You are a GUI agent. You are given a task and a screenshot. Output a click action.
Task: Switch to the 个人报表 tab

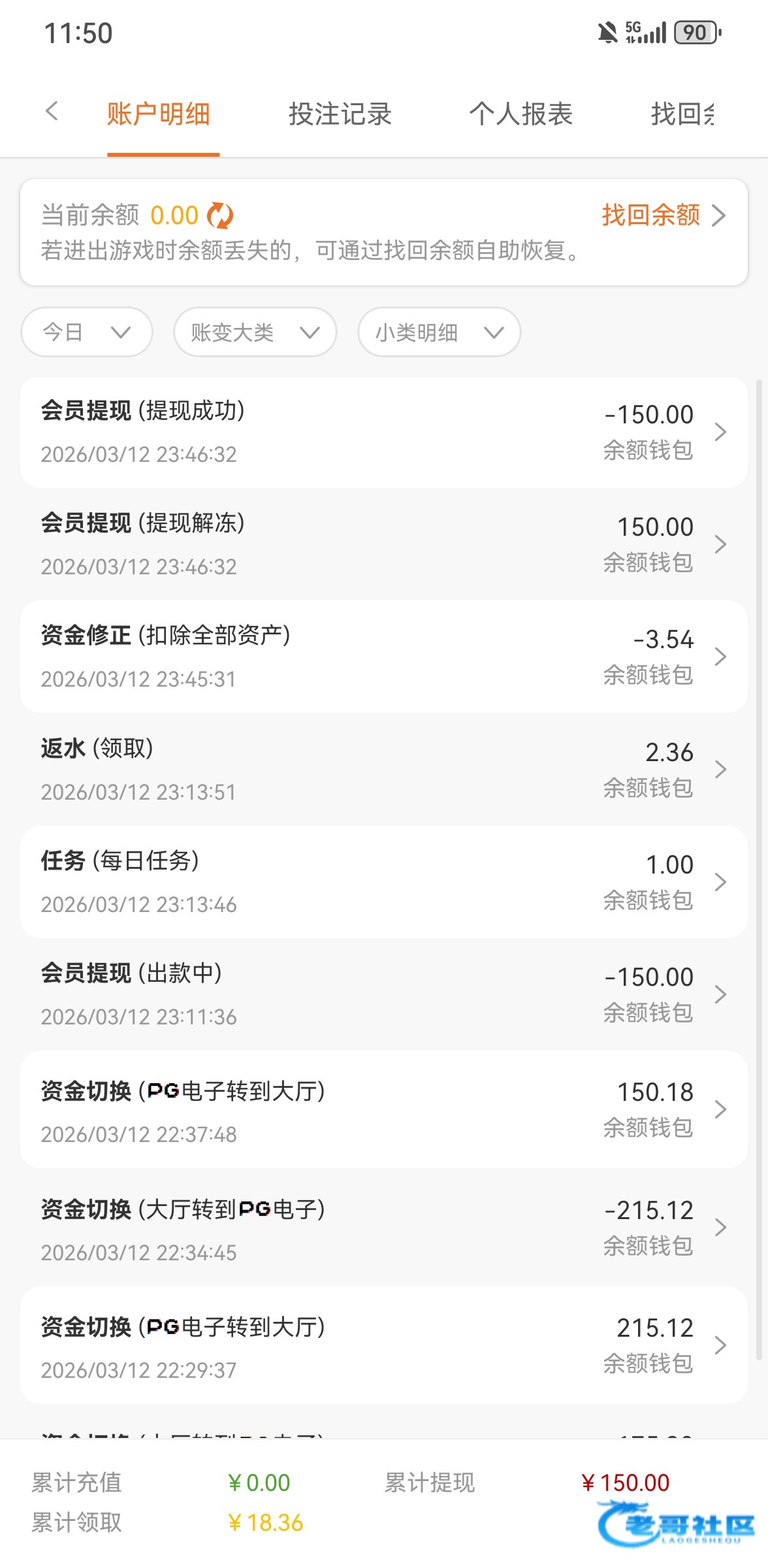(521, 114)
